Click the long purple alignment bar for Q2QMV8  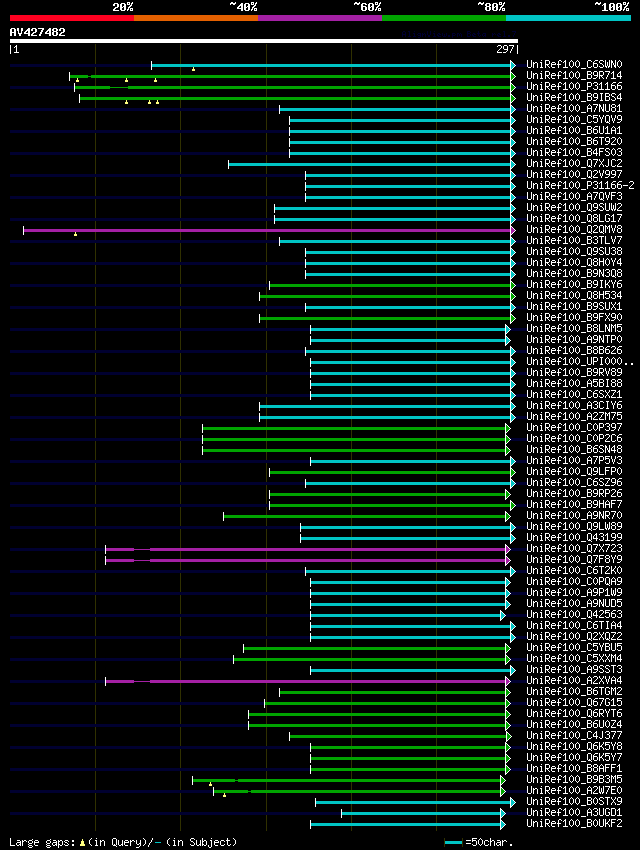point(269,230)
